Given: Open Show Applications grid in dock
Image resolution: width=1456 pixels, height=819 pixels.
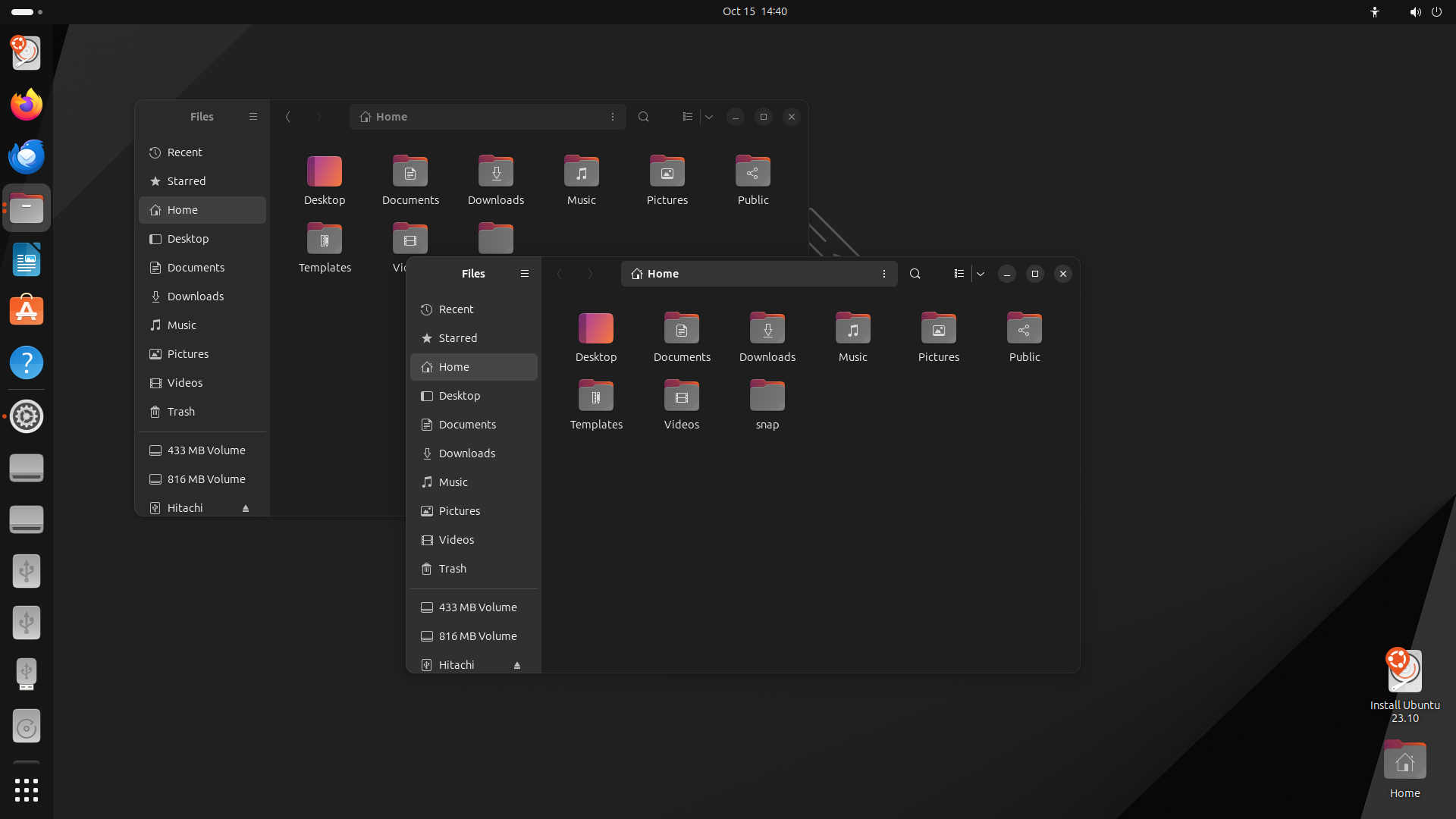Looking at the screenshot, I should 27,790.
